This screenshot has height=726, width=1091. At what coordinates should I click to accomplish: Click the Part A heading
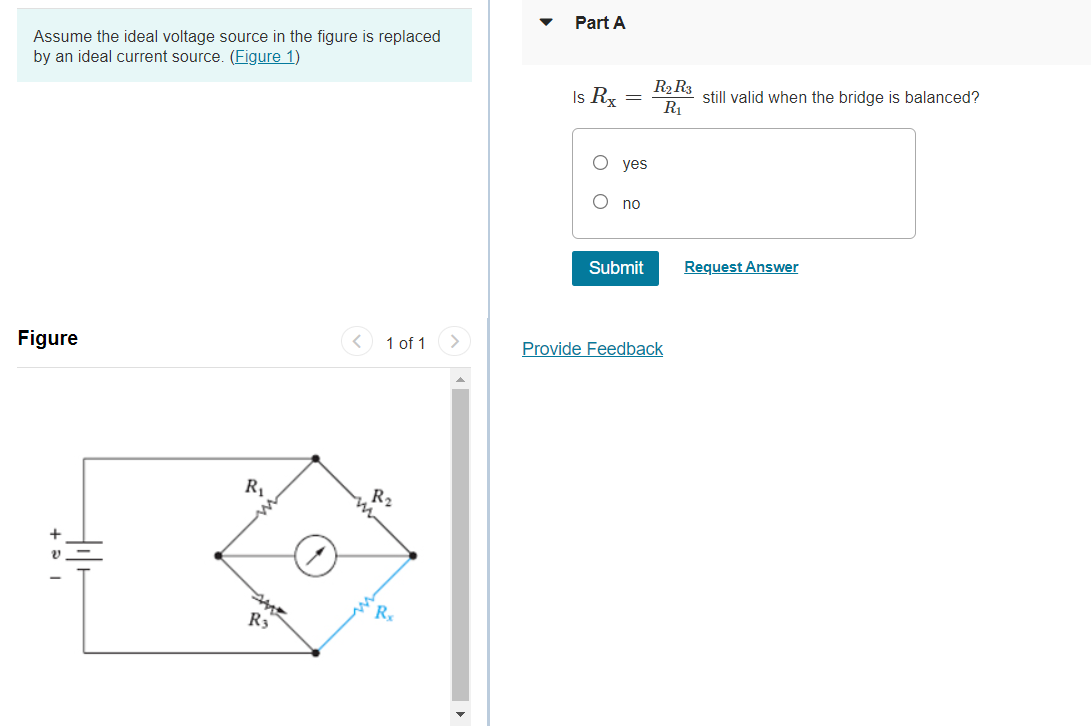click(600, 22)
